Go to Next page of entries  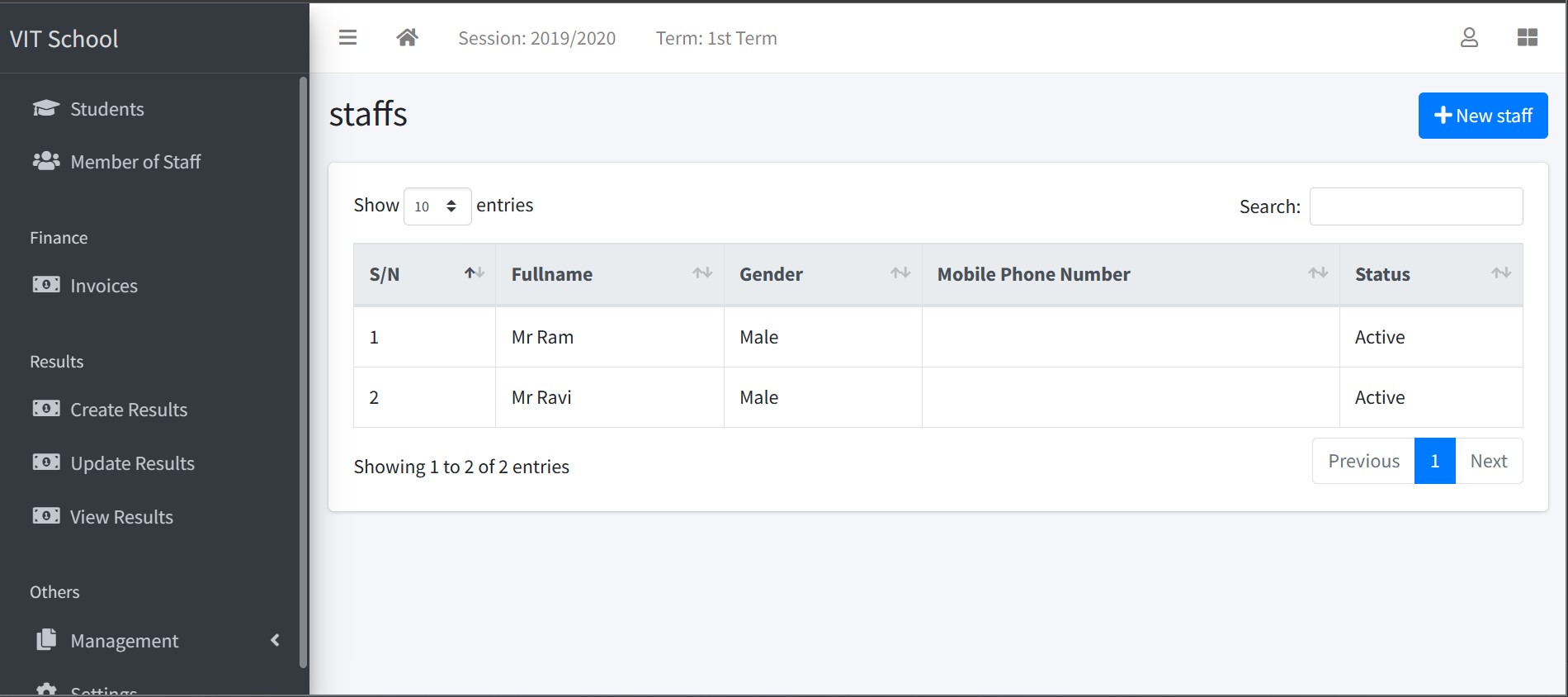tap(1489, 461)
